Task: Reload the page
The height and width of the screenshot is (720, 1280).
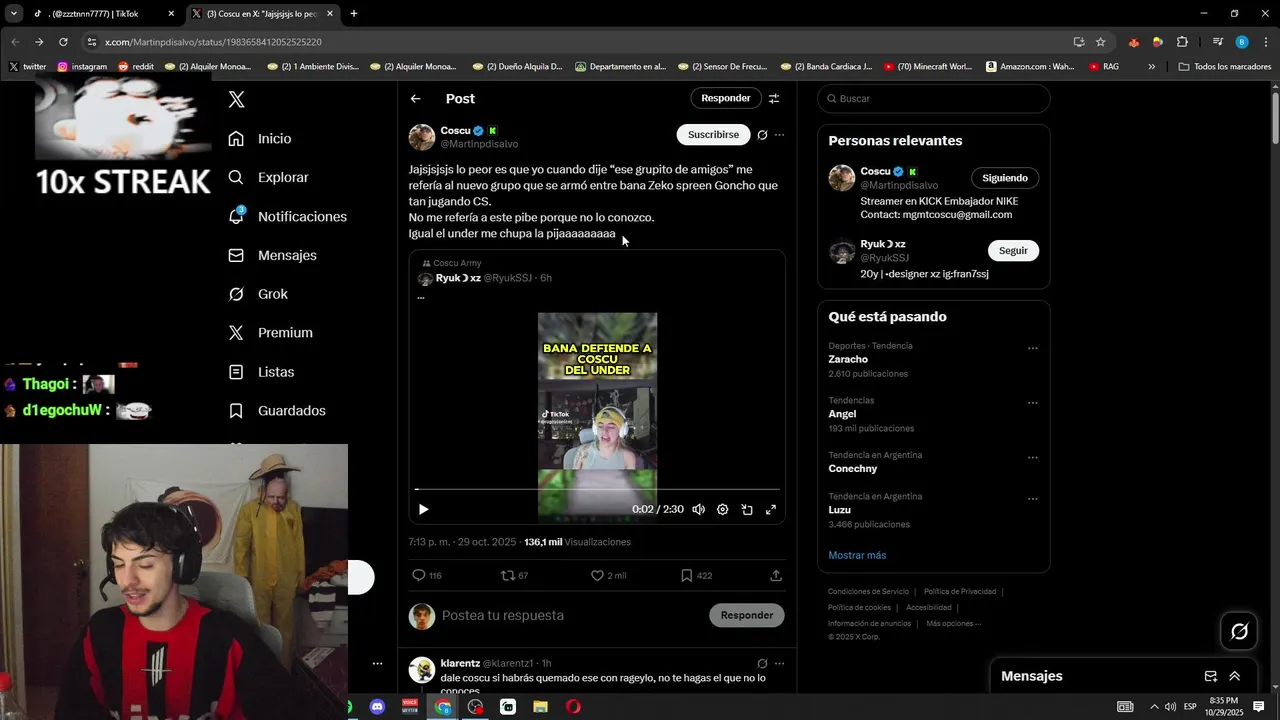Action: (63, 42)
